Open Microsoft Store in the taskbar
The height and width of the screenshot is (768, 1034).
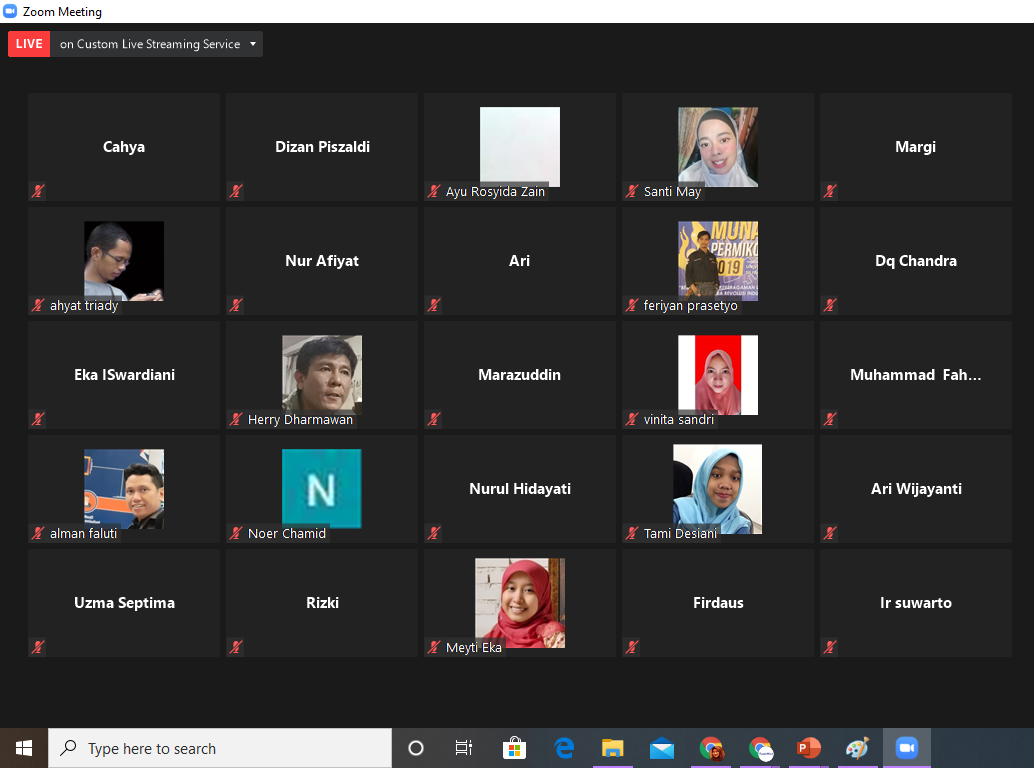pyautogui.click(x=514, y=748)
